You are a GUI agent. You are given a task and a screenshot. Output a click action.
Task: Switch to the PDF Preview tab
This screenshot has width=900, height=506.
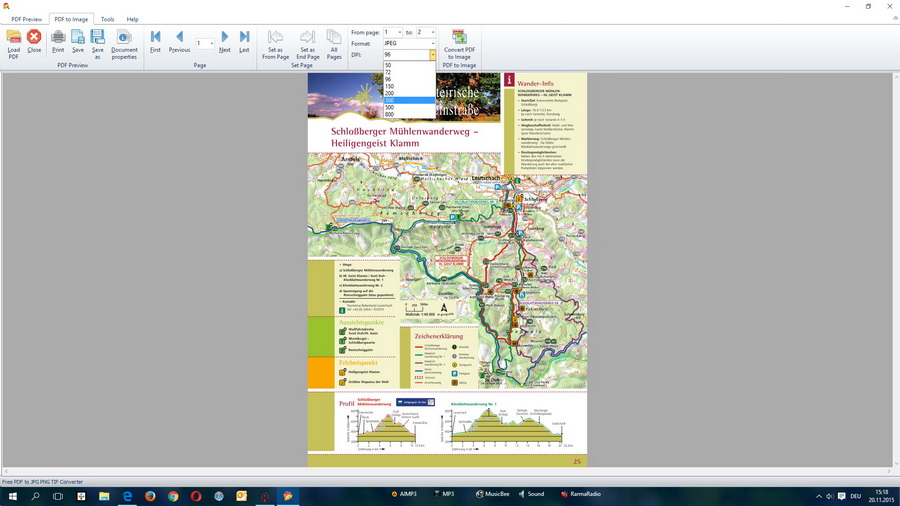[27, 19]
